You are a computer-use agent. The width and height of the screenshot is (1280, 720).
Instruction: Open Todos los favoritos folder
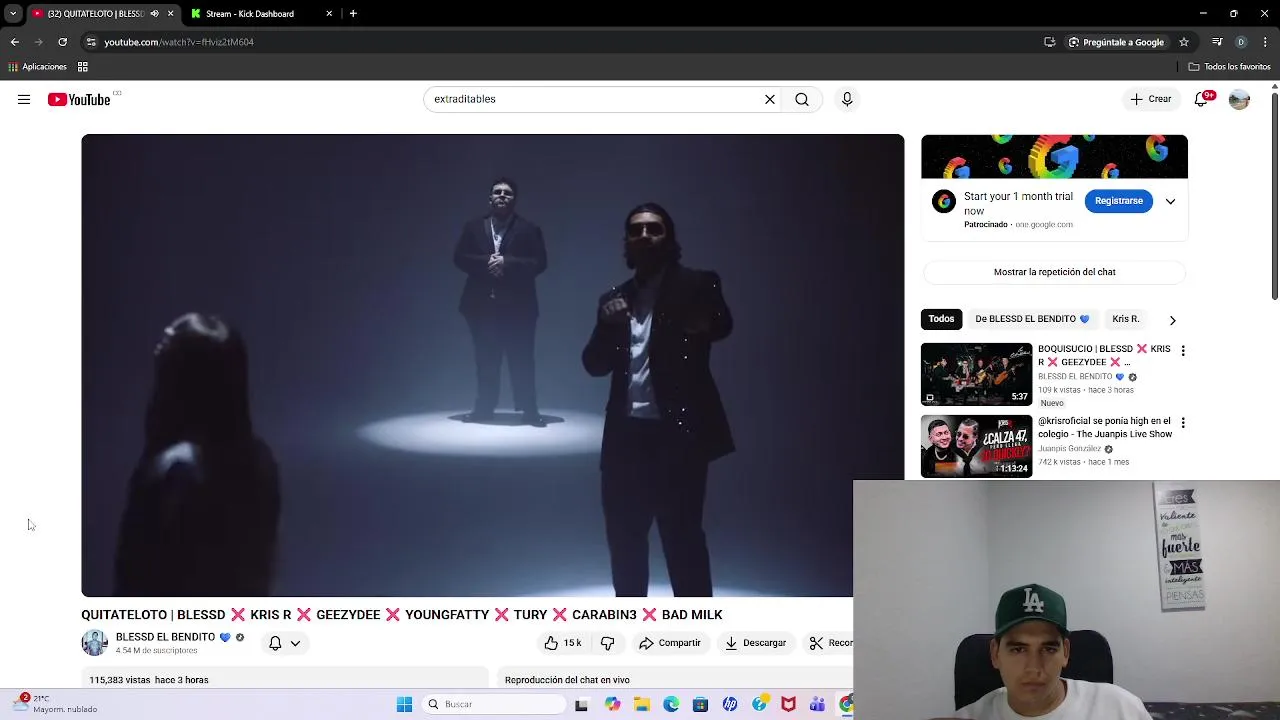click(x=1229, y=67)
